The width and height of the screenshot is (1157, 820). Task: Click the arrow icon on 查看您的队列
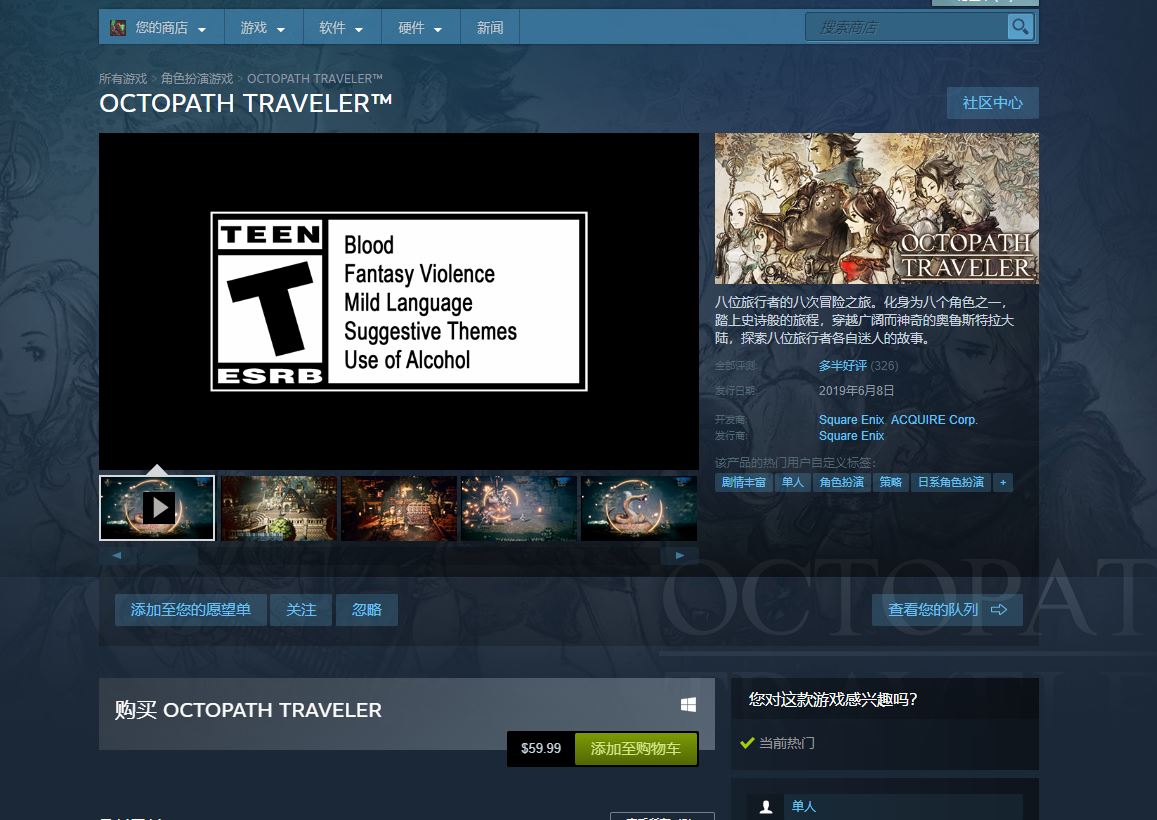[x=998, y=610]
